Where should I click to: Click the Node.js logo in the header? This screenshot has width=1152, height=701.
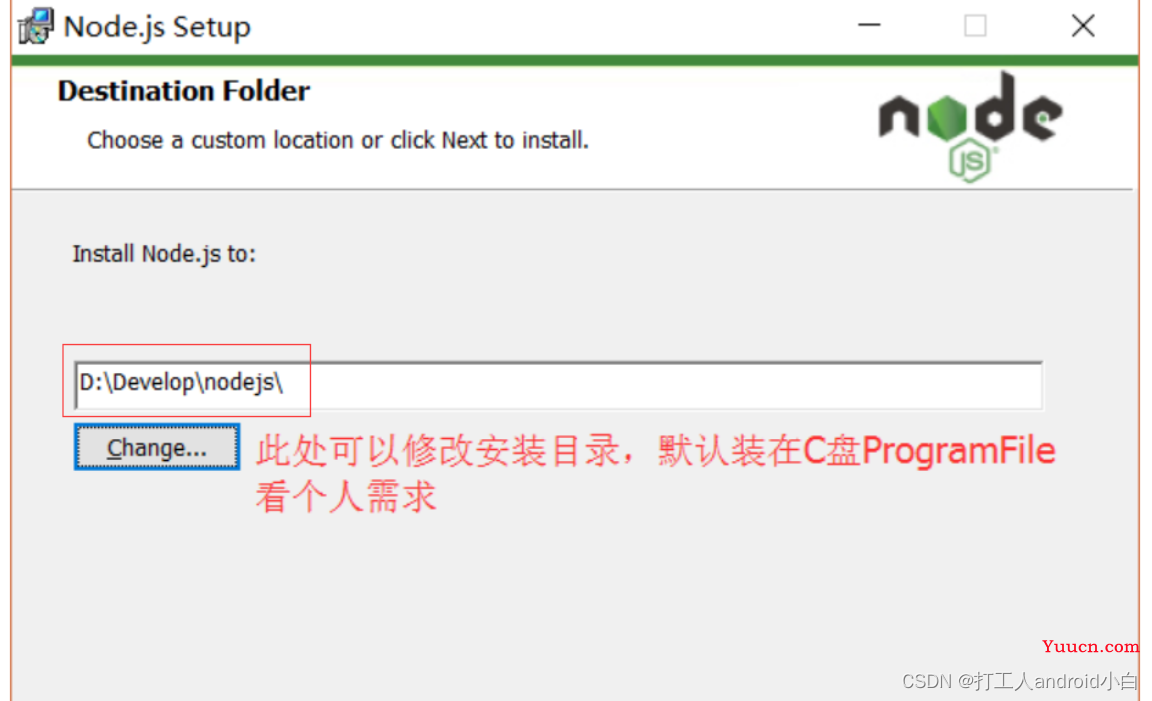click(970, 126)
